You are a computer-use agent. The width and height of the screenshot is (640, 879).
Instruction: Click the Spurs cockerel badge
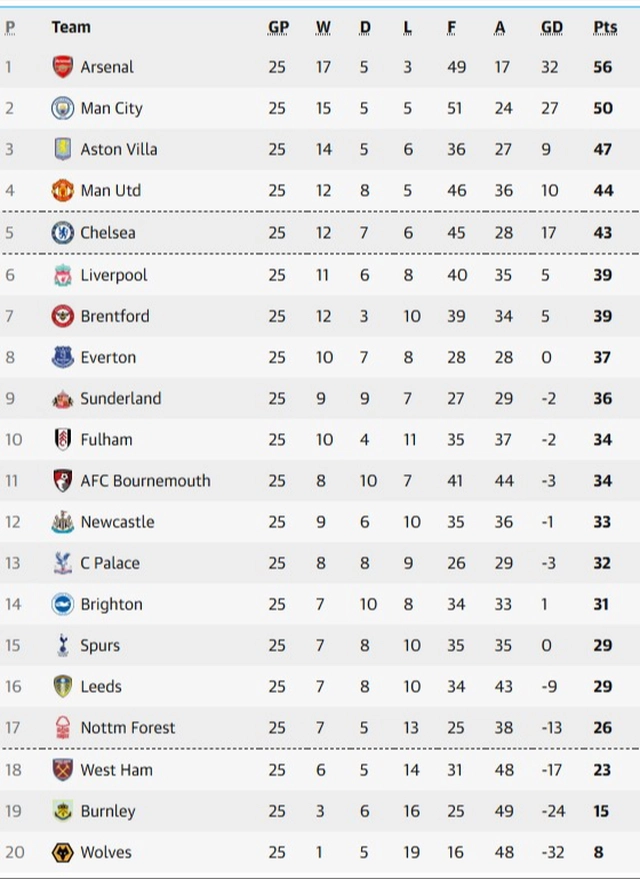point(63,645)
